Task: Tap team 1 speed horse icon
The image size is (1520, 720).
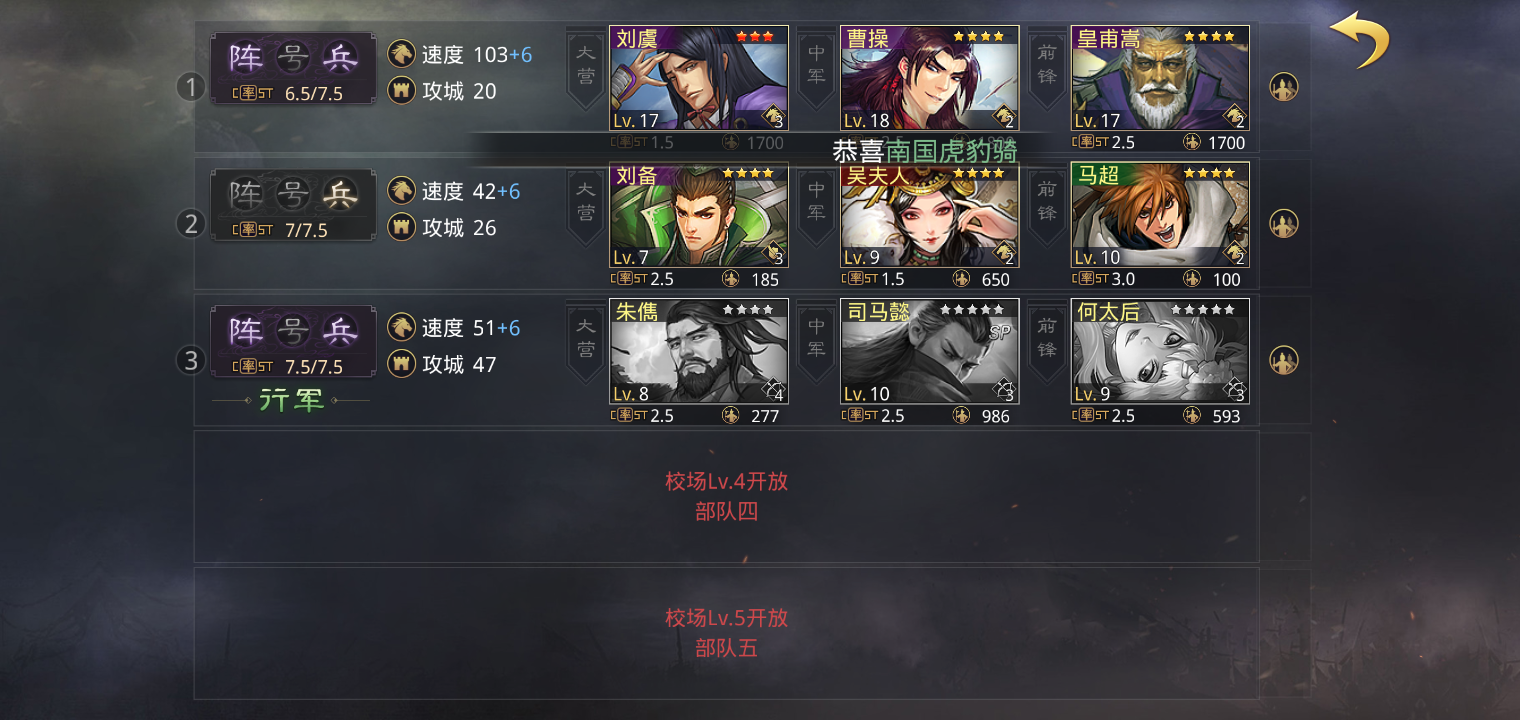Action: 401,54
